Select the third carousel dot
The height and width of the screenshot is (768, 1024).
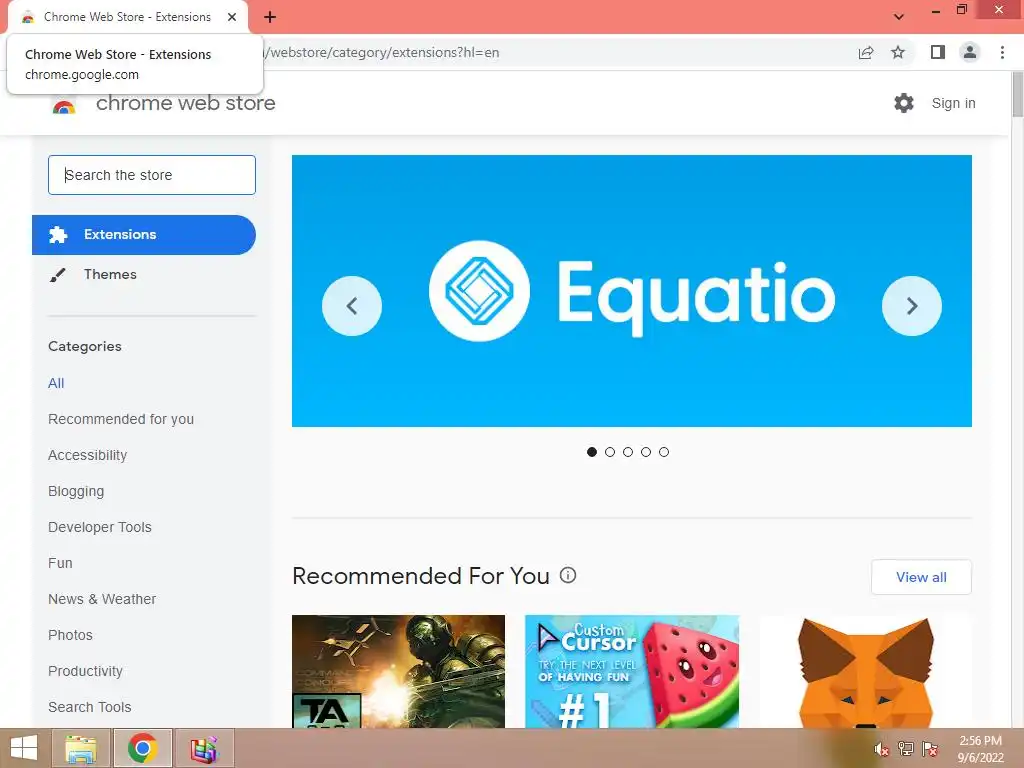tap(628, 452)
